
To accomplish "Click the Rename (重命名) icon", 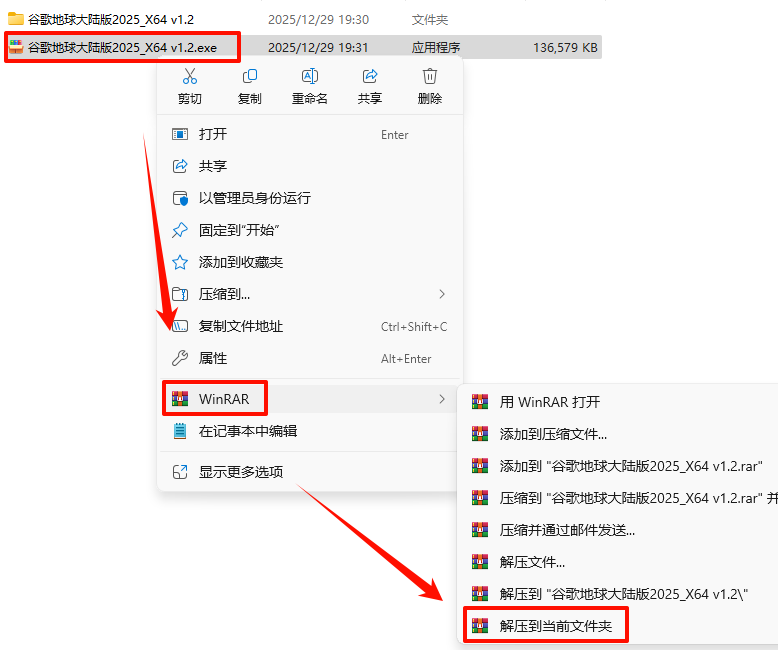I will (310, 76).
